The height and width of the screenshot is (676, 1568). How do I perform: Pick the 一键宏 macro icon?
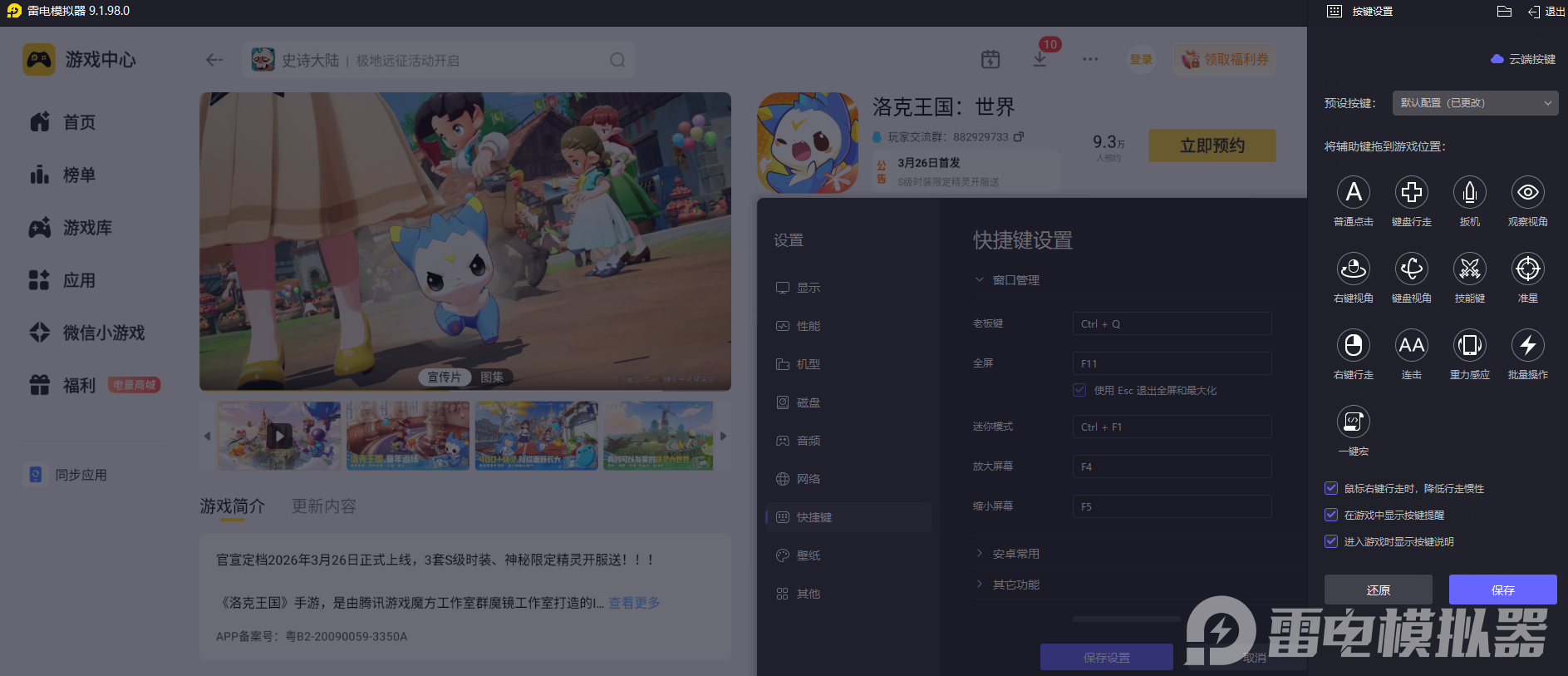[1353, 422]
